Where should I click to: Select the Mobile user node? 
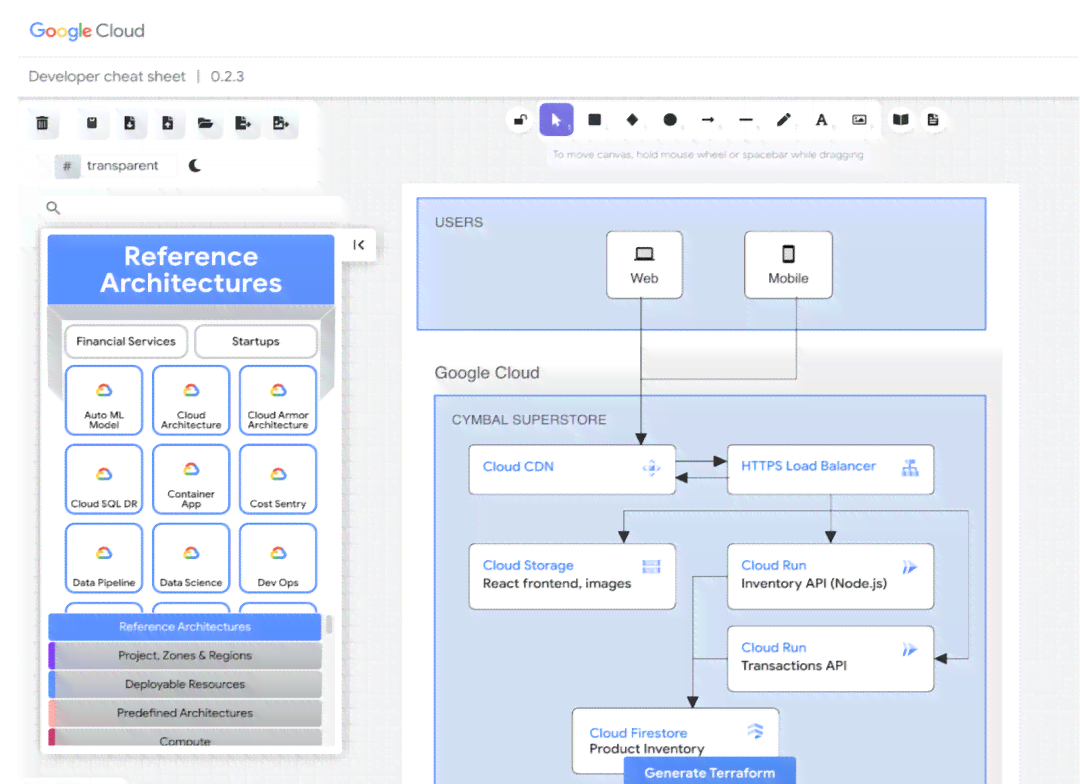click(788, 265)
